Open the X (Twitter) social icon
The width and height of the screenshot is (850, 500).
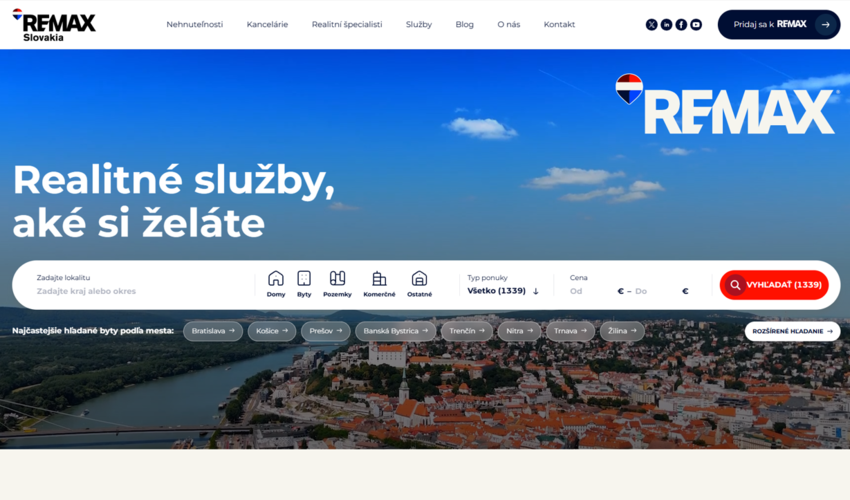652,24
